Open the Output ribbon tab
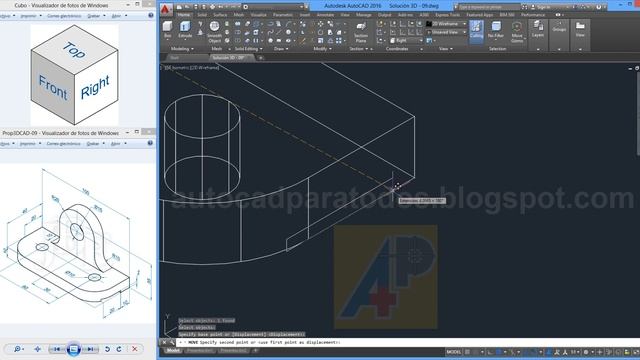Viewport: 640px width, 360px height. coord(384,15)
